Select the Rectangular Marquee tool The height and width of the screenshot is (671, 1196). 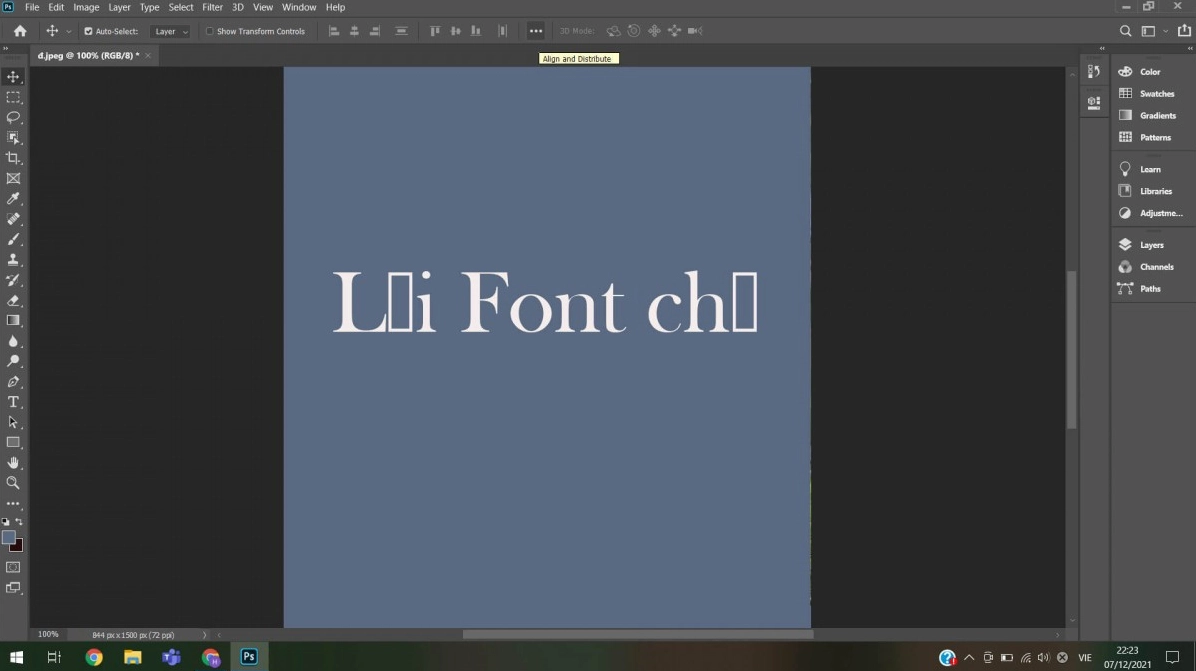click(x=13, y=98)
